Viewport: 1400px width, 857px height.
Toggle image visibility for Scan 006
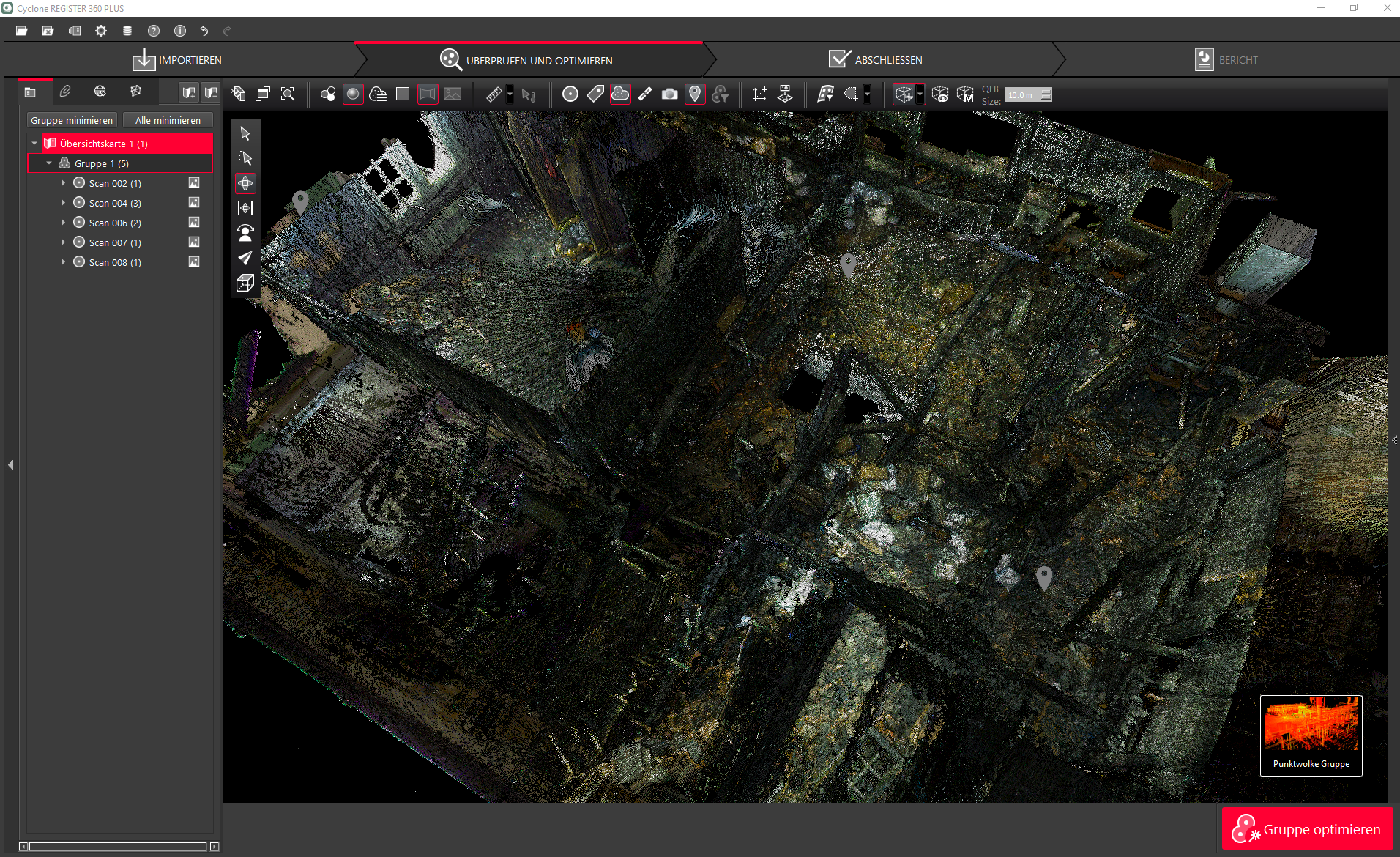[194, 223]
